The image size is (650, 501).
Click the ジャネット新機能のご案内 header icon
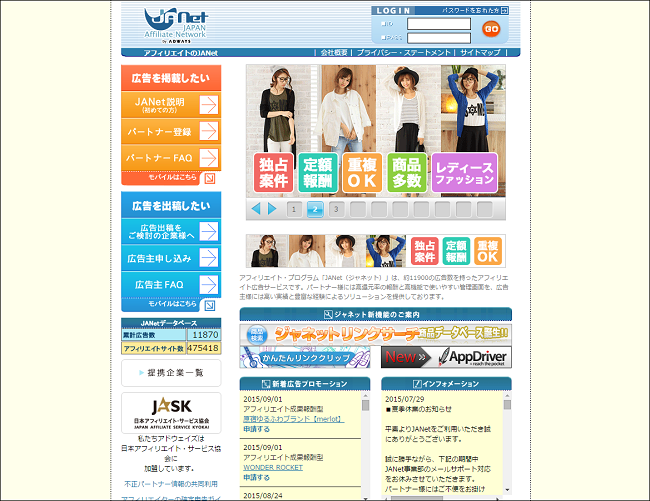328,315
